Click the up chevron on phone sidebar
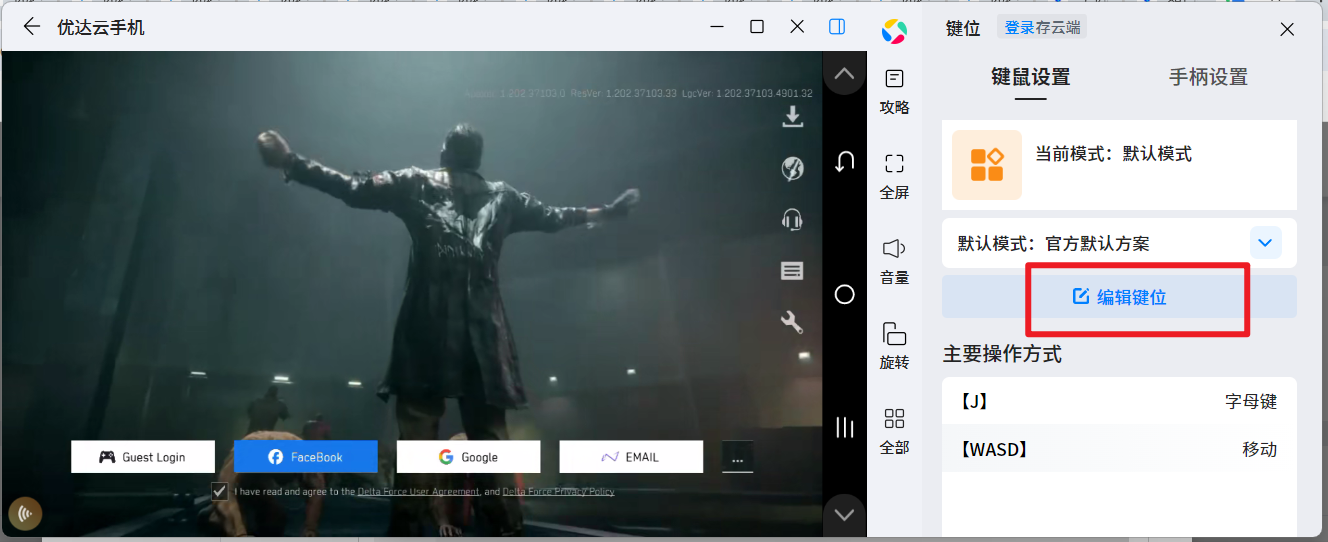 coord(844,74)
